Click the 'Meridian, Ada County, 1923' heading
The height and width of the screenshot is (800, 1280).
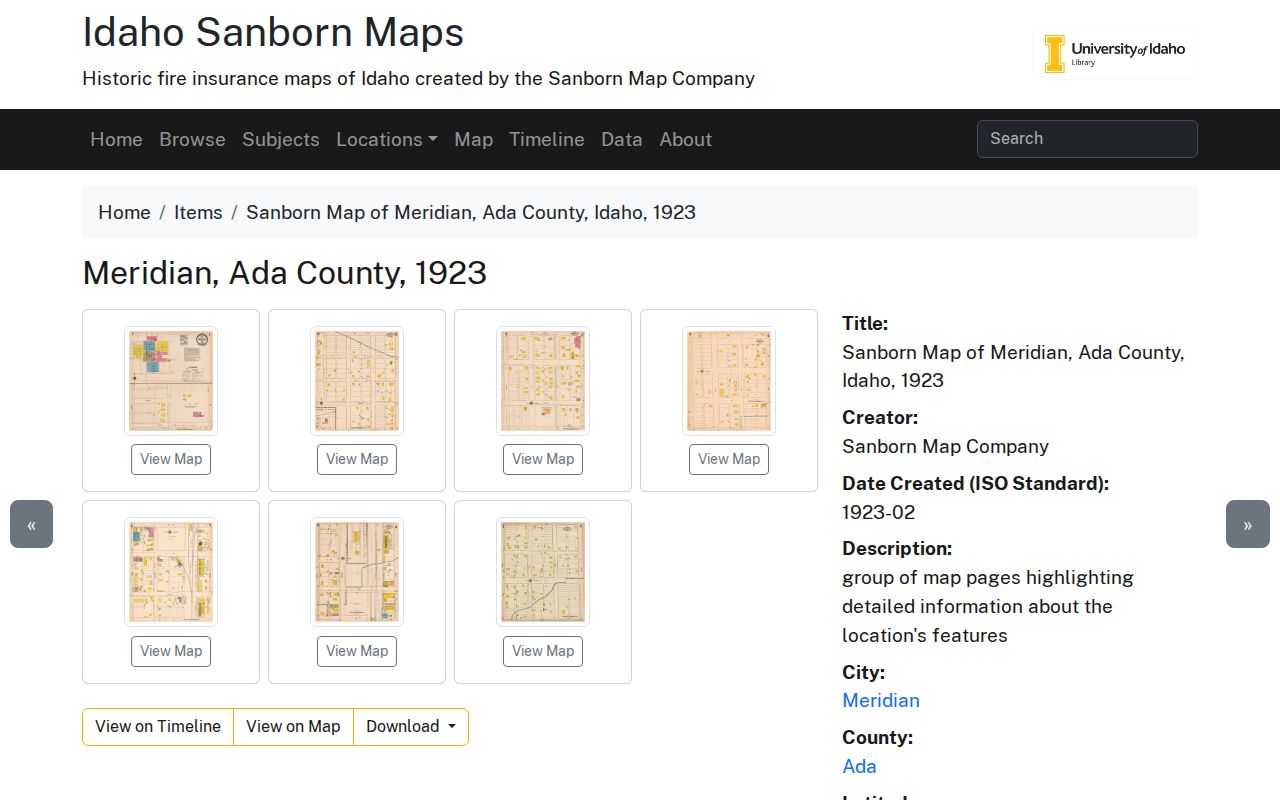coord(284,273)
